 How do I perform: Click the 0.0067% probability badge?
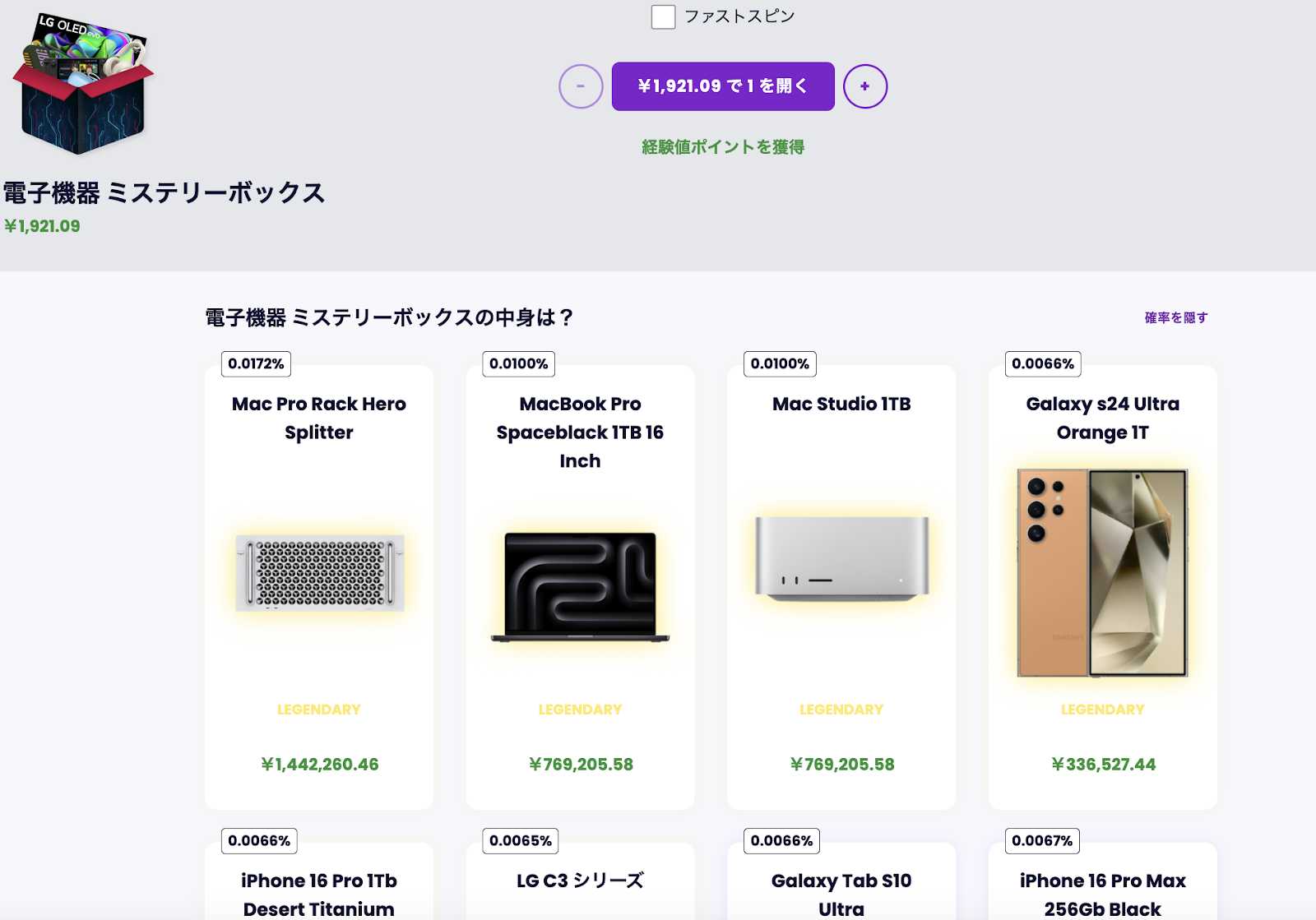click(1042, 840)
